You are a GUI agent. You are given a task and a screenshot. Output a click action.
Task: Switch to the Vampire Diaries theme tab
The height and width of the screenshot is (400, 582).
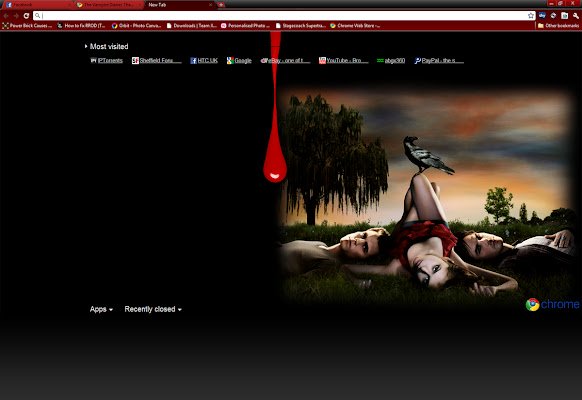[x=109, y=5]
